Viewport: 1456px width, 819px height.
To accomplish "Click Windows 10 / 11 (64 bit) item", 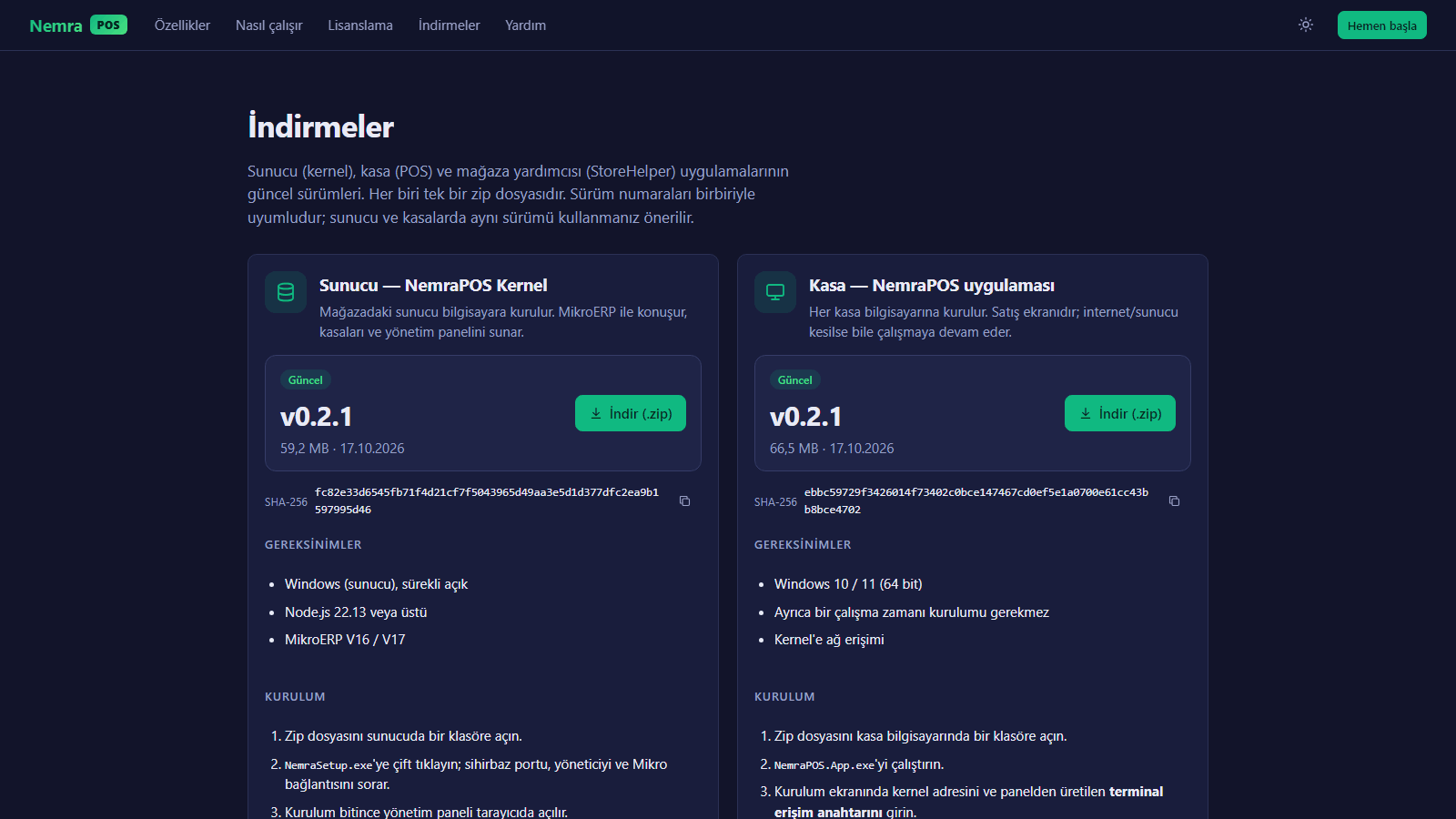I will [848, 584].
